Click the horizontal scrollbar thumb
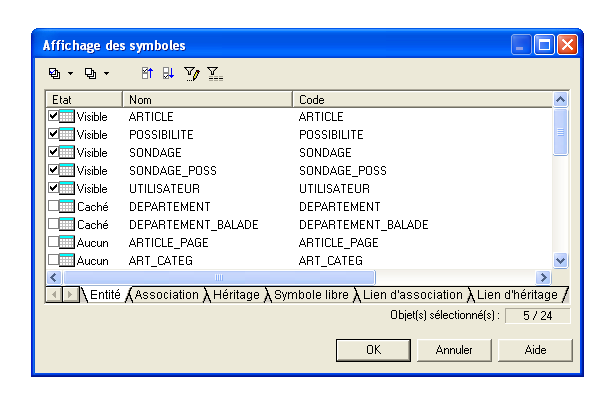The height and width of the screenshot is (402, 614). (219, 278)
